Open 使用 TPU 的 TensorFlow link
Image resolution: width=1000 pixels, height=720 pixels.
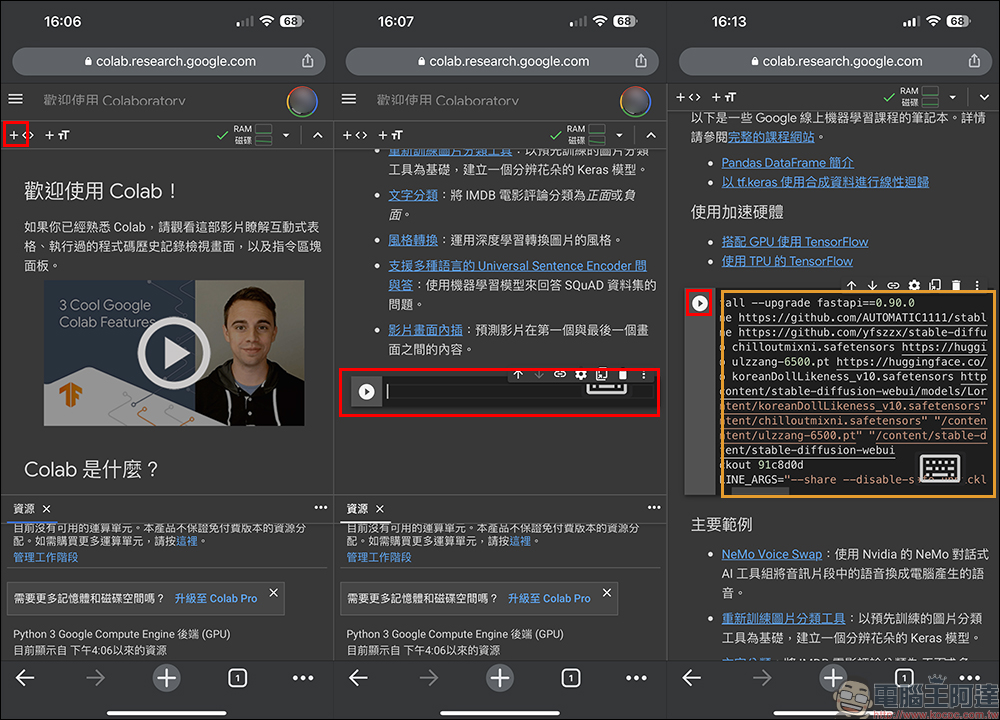[x=787, y=261]
